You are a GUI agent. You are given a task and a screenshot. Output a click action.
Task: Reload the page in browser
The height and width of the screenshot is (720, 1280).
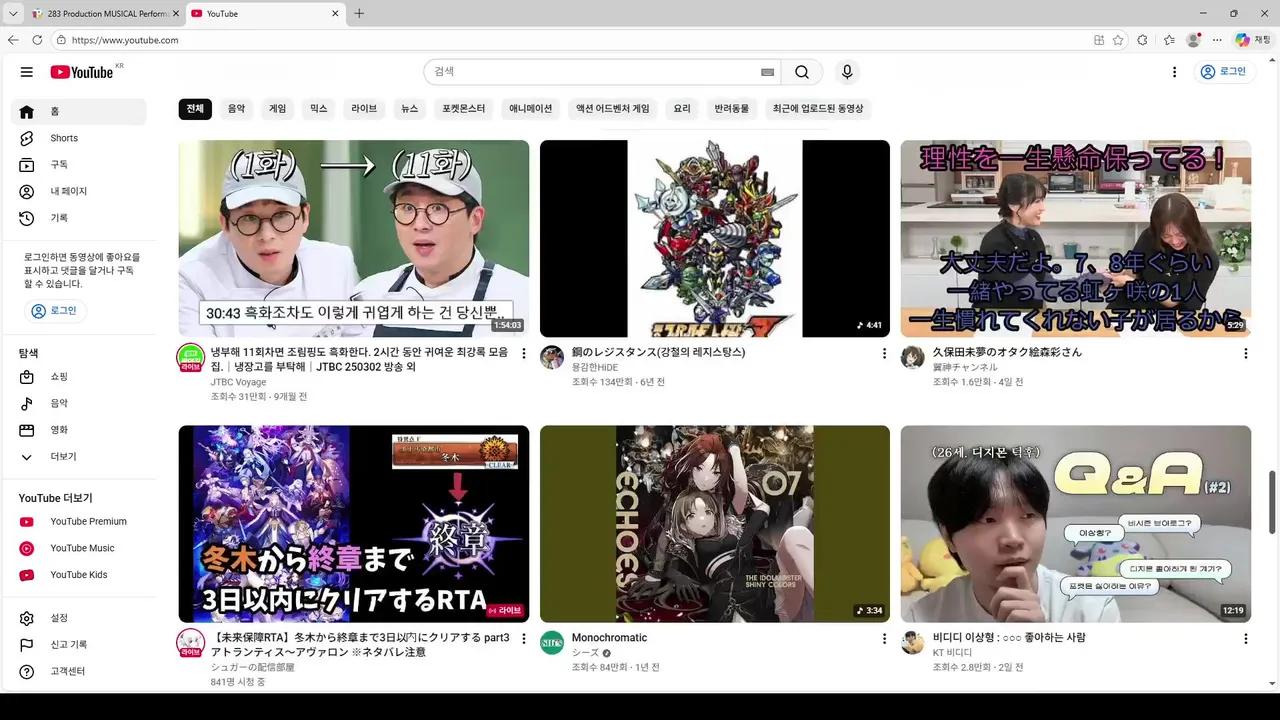[37, 40]
